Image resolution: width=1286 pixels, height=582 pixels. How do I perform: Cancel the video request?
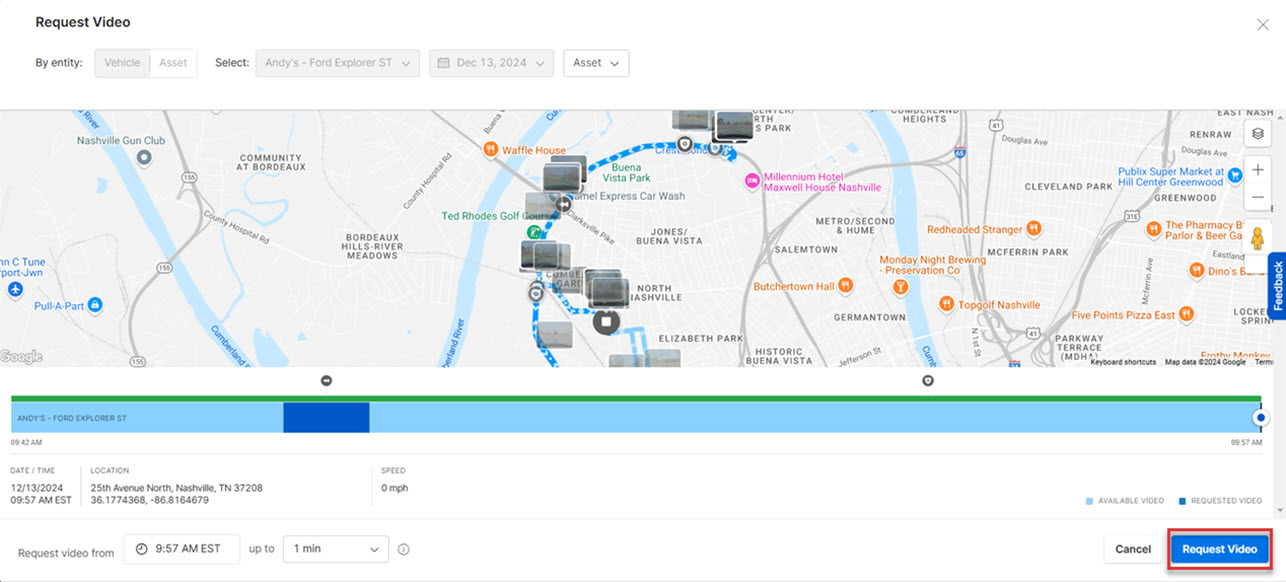1132,548
